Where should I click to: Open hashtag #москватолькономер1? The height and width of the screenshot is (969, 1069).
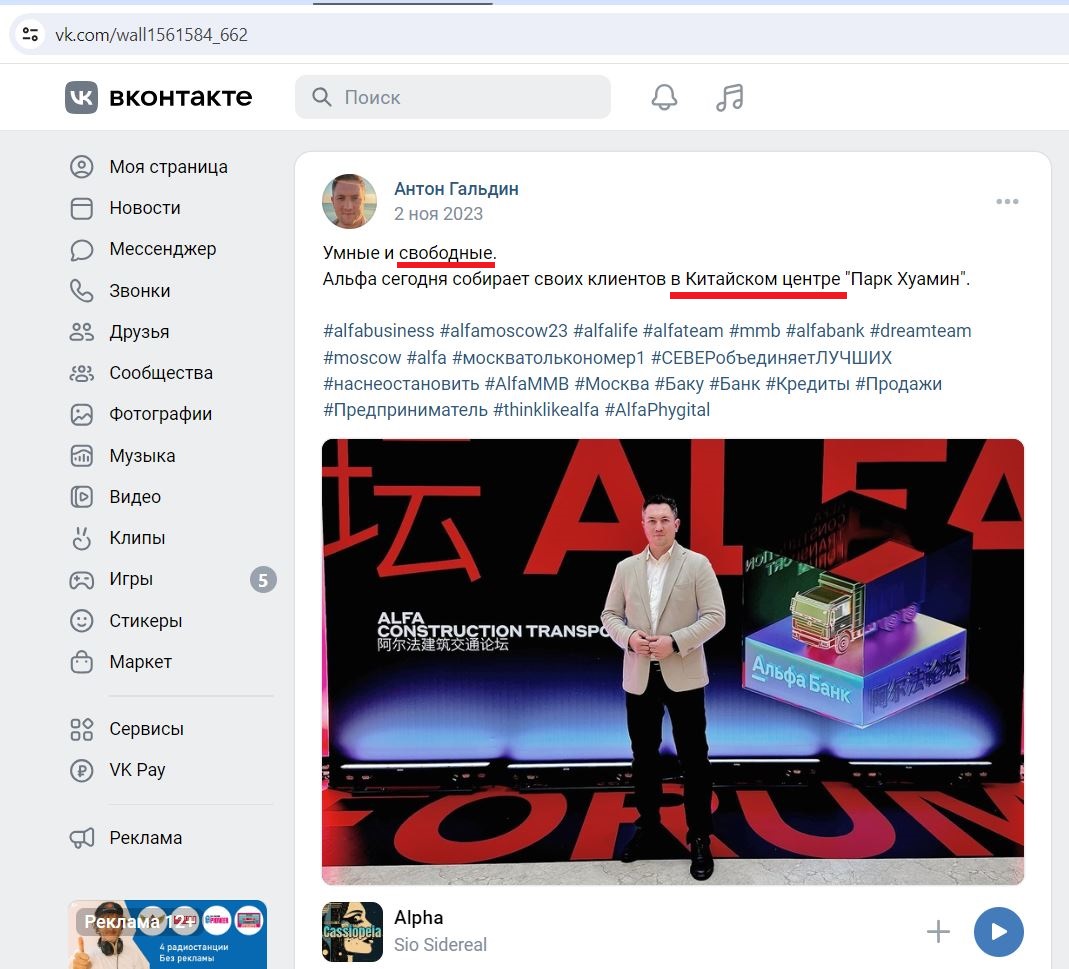coord(548,357)
